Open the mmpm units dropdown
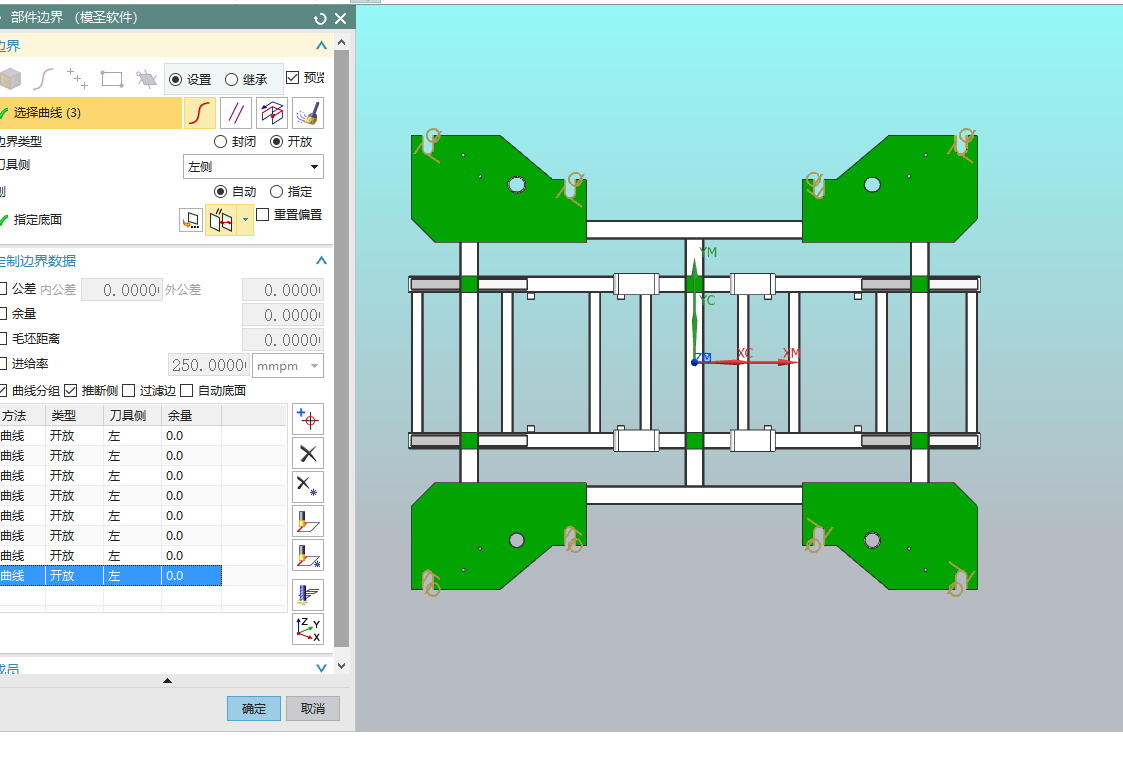The image size is (1123, 760). click(288, 365)
